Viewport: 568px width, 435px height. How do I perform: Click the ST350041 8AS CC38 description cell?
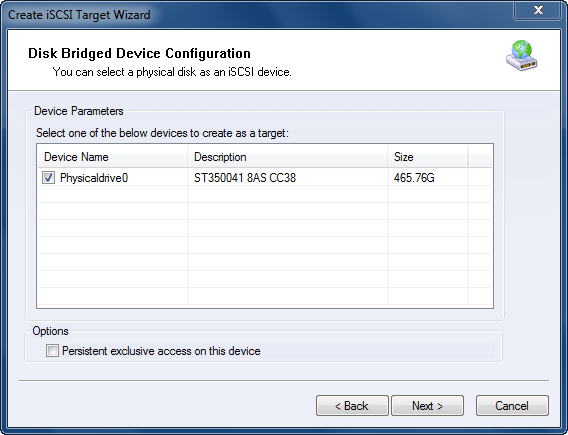[x=245, y=178]
